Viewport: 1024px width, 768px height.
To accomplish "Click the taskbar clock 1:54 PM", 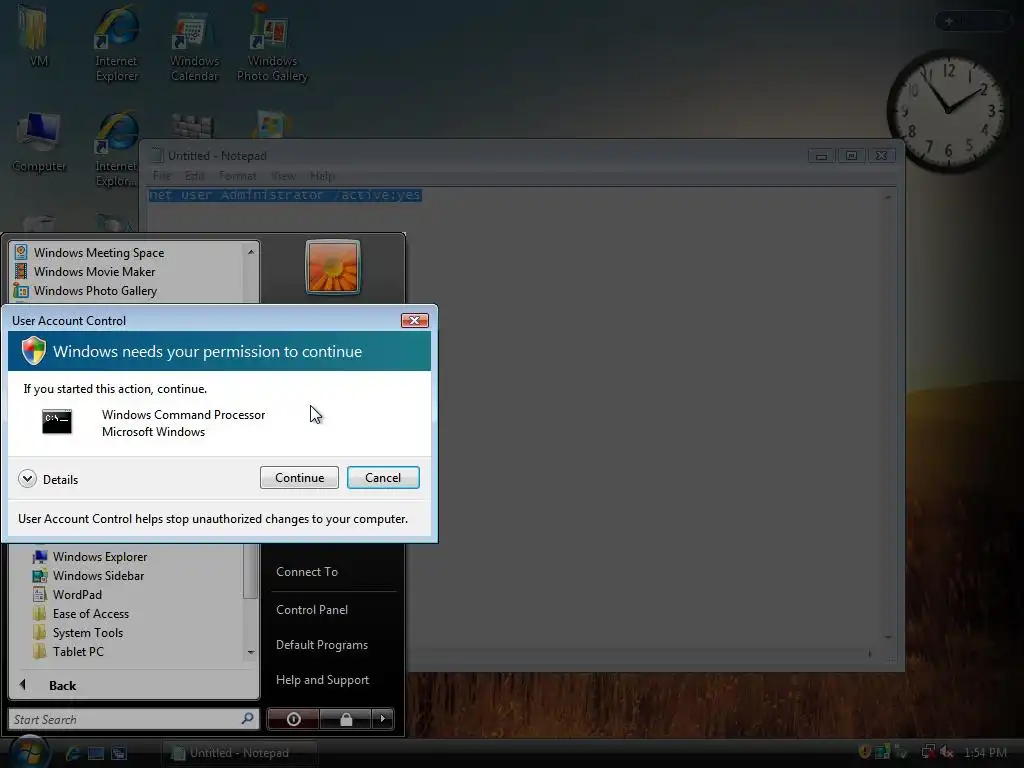I will click(x=985, y=752).
